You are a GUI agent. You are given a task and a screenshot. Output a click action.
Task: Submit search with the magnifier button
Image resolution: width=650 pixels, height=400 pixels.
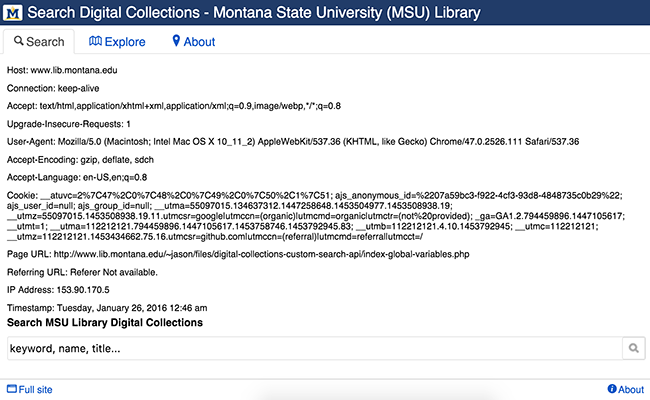click(x=633, y=348)
